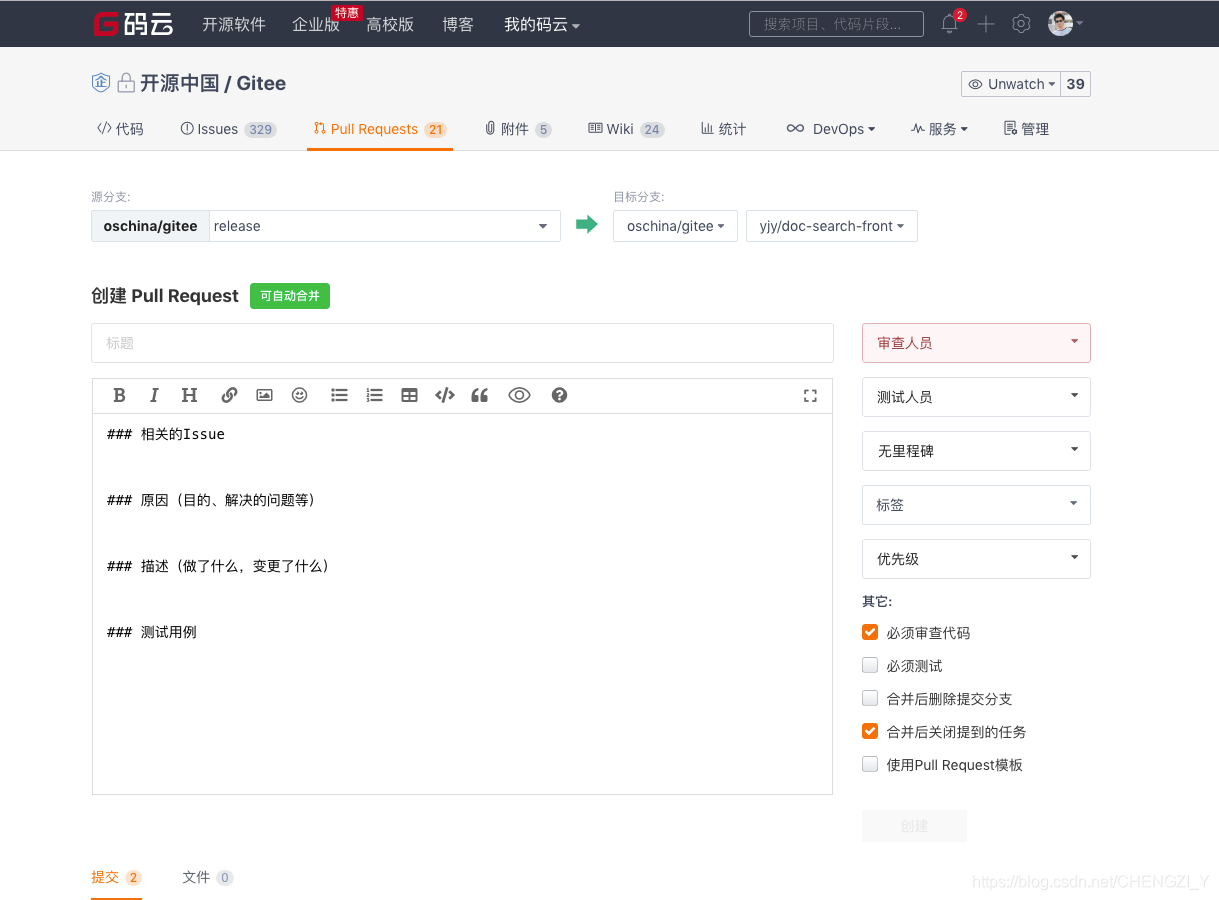The image size is (1219, 900).
Task: Go to 企业版 in top navigation
Action: point(316,25)
